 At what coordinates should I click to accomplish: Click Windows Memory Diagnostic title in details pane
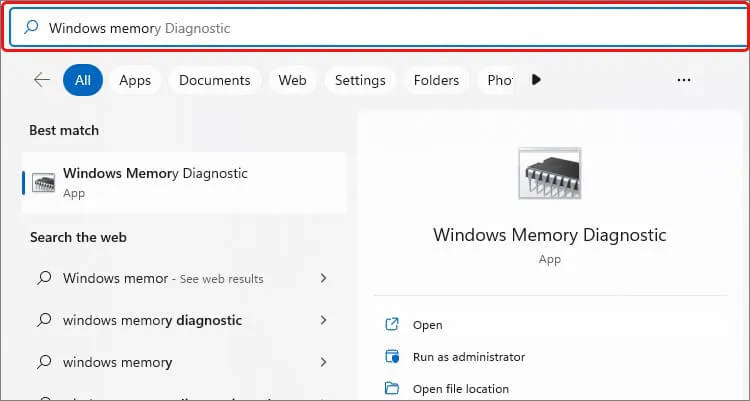pos(550,235)
